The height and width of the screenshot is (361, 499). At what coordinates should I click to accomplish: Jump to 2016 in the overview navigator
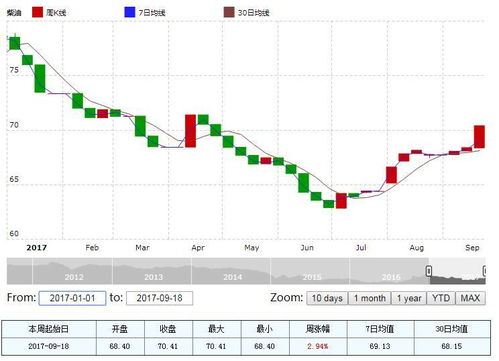[x=391, y=277]
